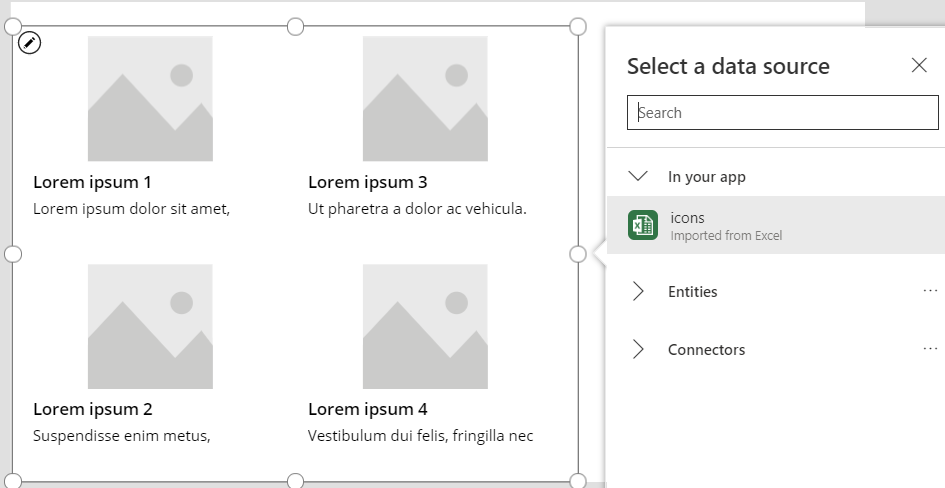Viewport: 945px width, 488px height.
Task: Click the pencil edit icon on gallery
Action: click(x=30, y=43)
